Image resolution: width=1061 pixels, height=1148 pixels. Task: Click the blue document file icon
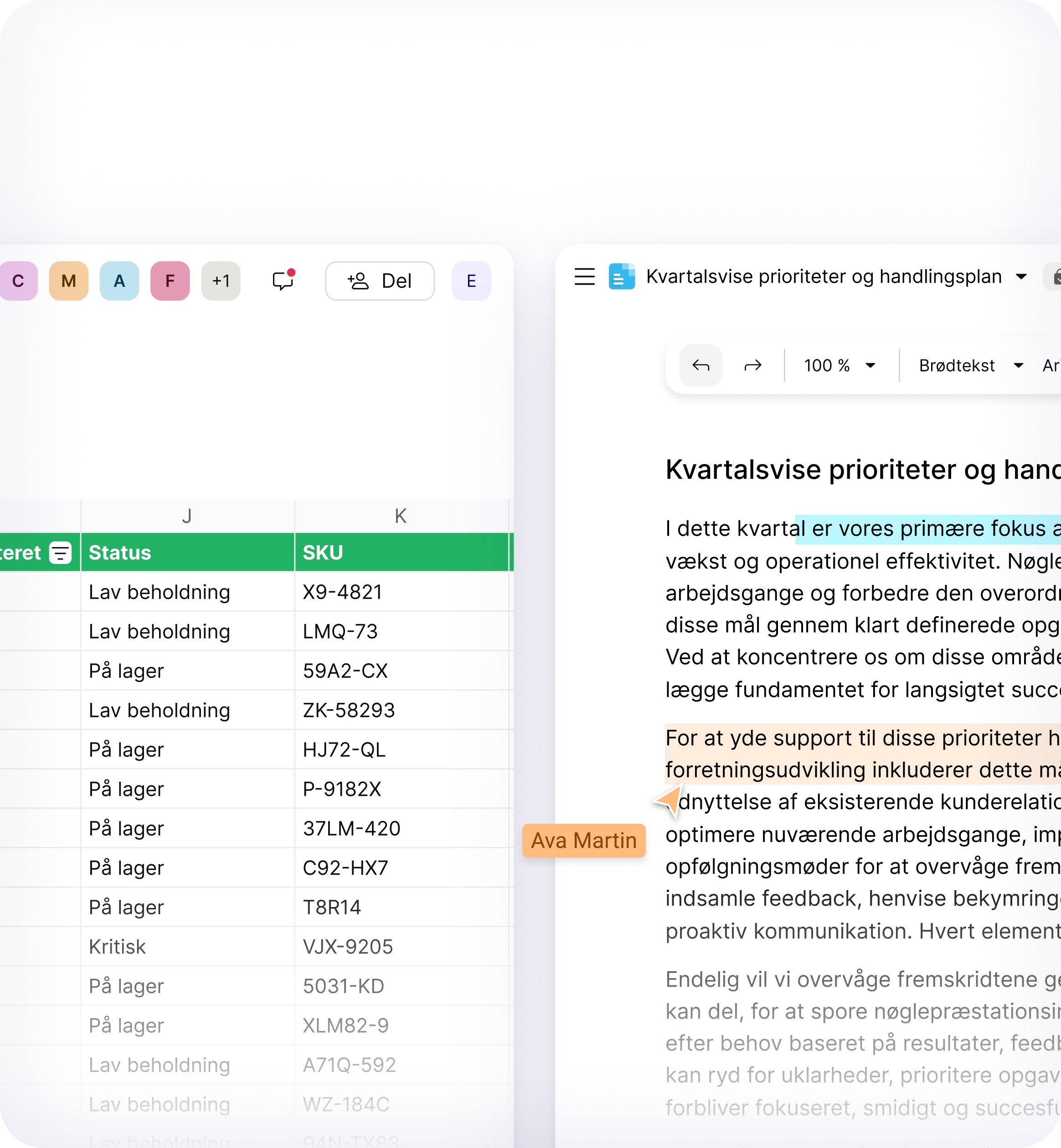pos(622,277)
